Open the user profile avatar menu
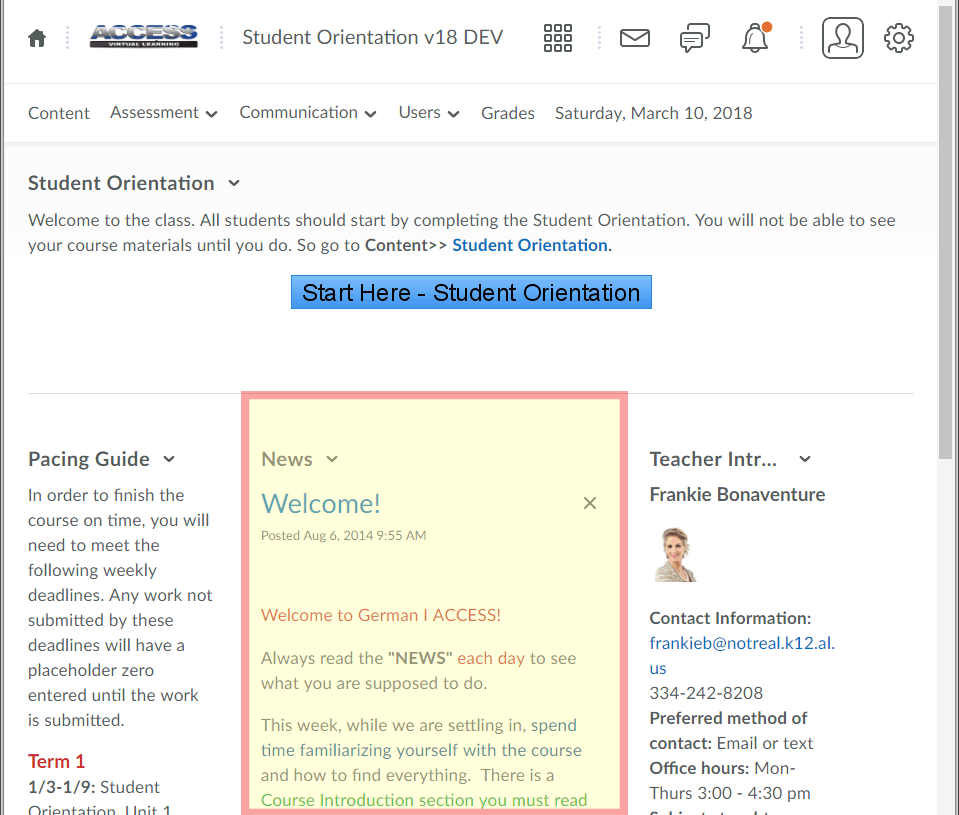Image resolution: width=959 pixels, height=815 pixels. pyautogui.click(x=842, y=39)
